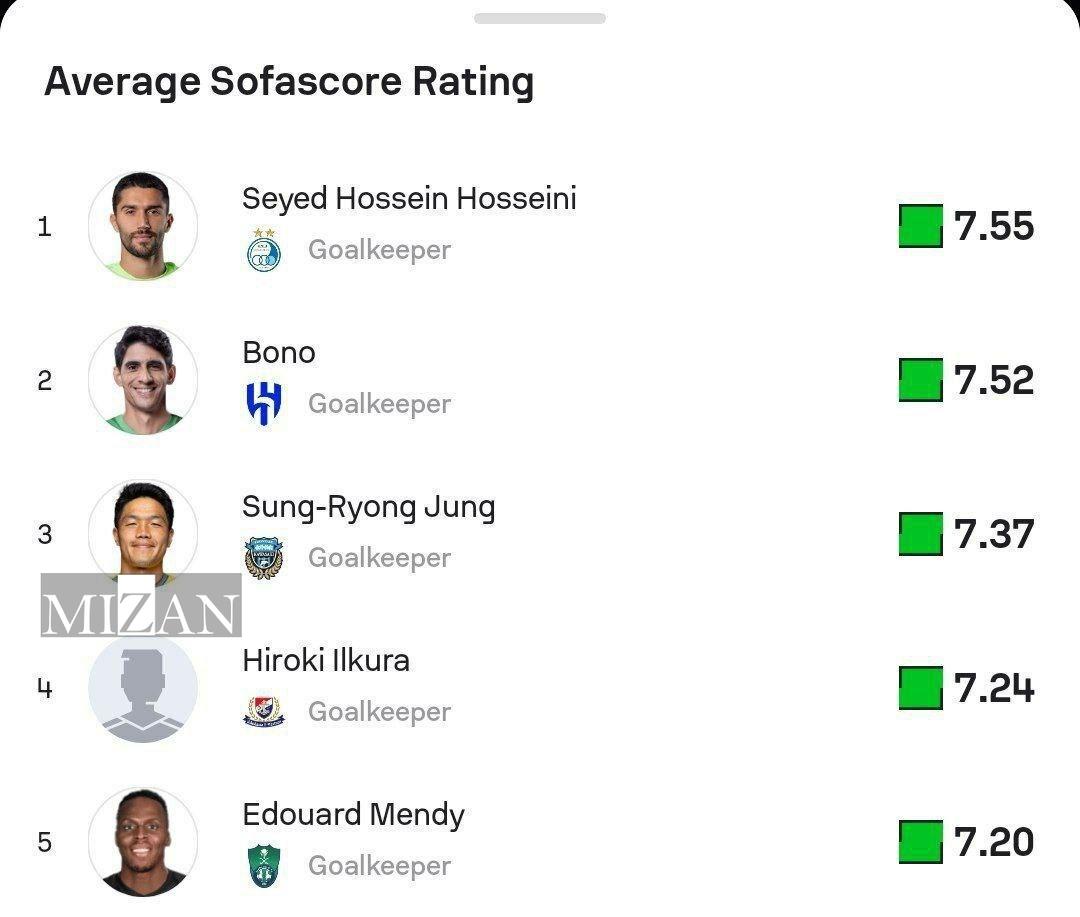This screenshot has height=917, width=1080.
Task: Grab the sheet drag handle at top
Action: click(540, 18)
